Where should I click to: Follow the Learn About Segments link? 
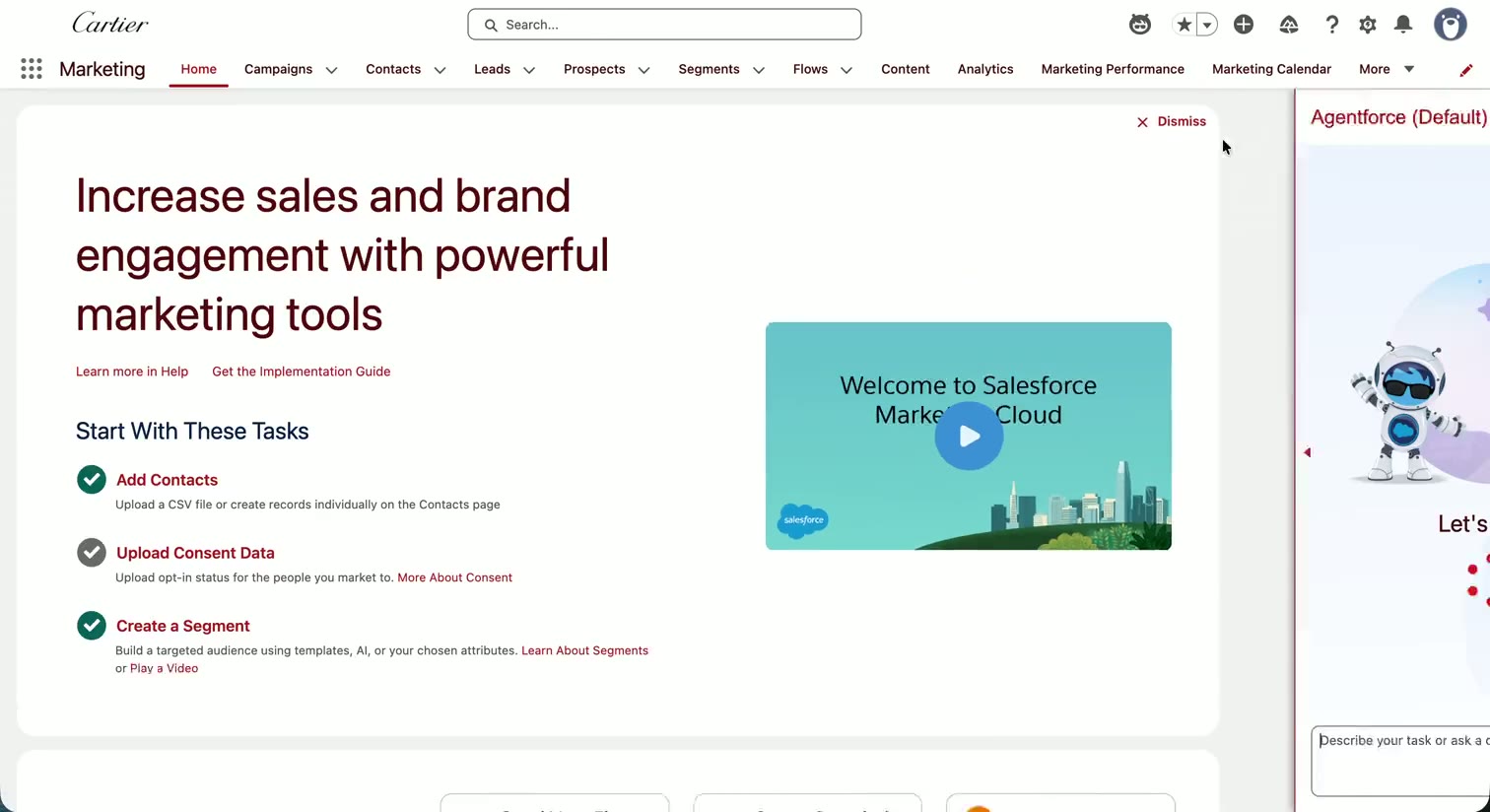coord(584,650)
